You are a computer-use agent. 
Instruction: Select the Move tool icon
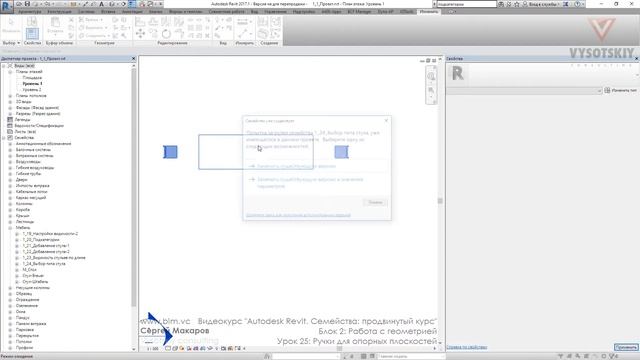140,33
